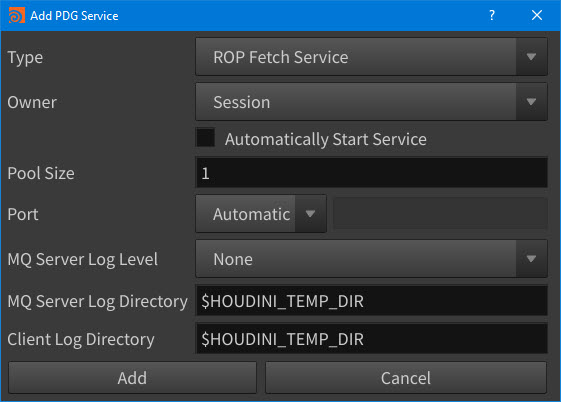561x402 pixels.
Task: Open the Type dropdown showing ROP Fetch Service
Action: point(371,57)
